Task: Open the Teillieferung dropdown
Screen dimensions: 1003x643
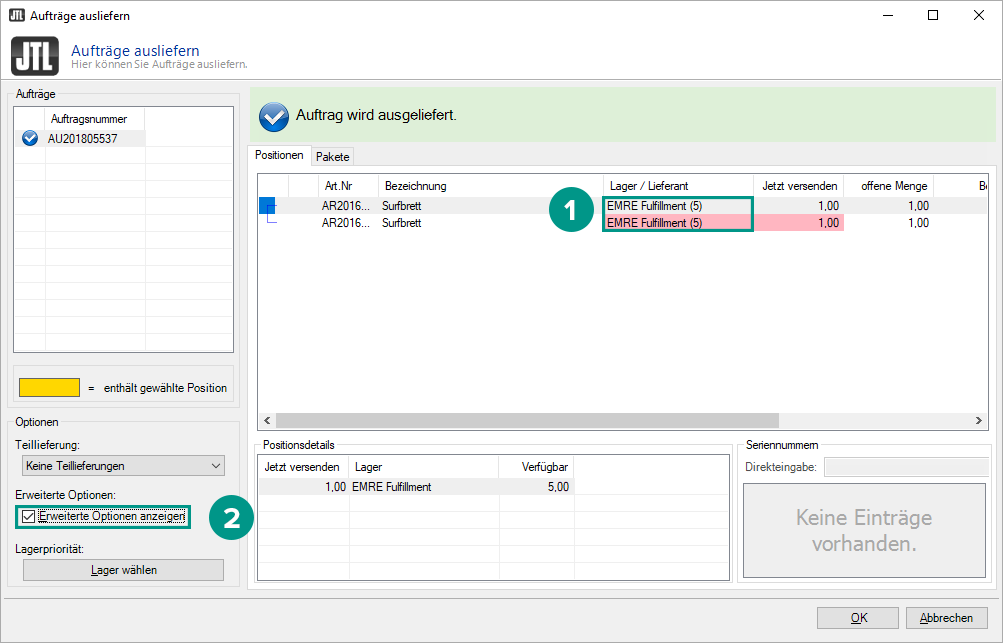Action: pyautogui.click(x=123, y=465)
